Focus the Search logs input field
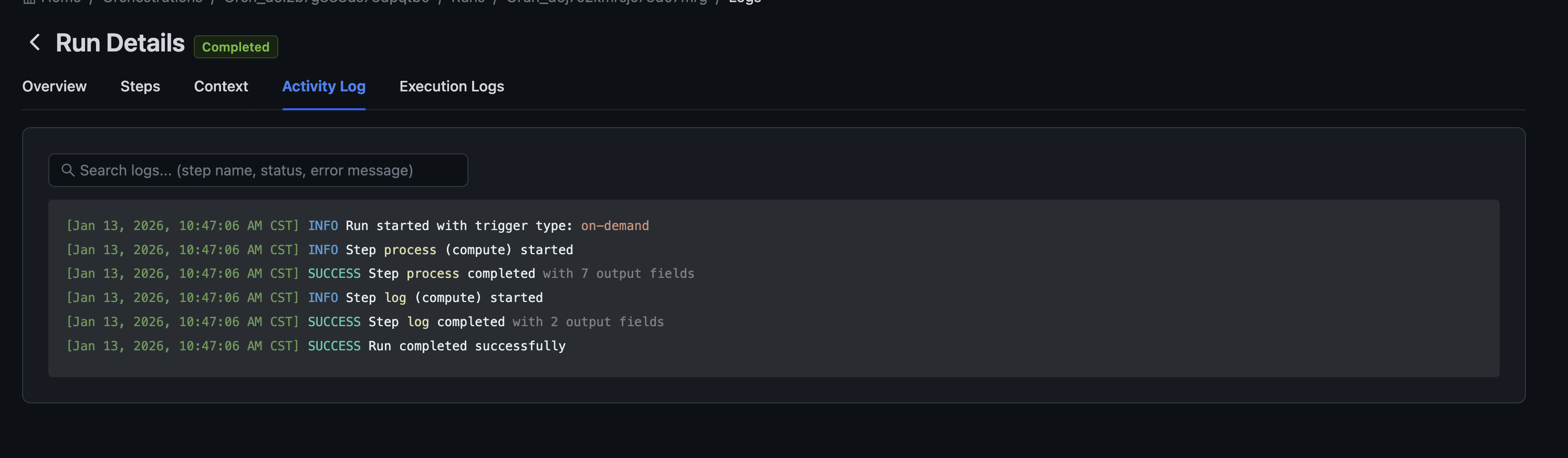 (268, 171)
